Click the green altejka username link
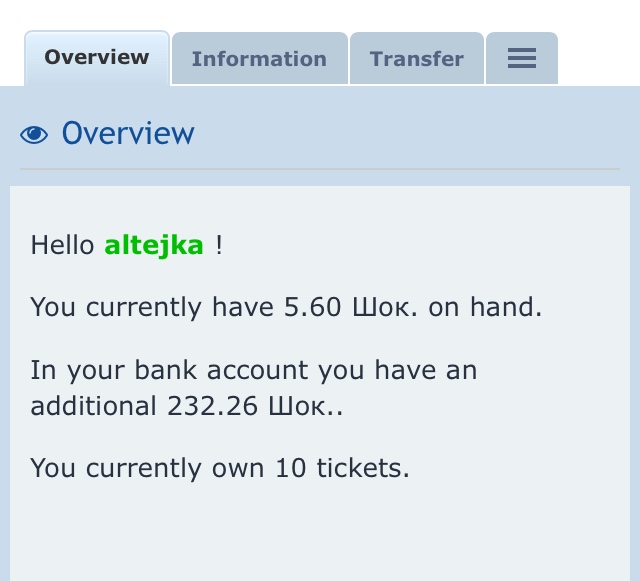640x581 pixels. (x=154, y=245)
